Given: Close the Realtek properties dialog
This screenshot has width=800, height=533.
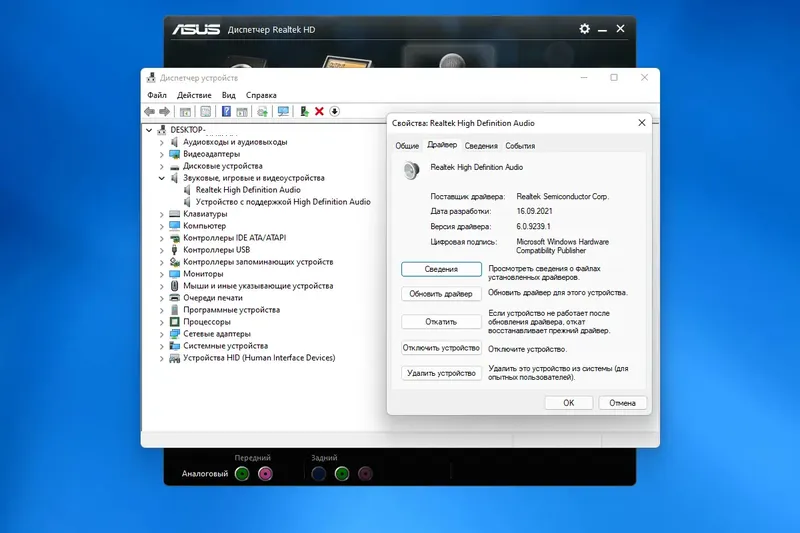Looking at the screenshot, I should click(642, 123).
